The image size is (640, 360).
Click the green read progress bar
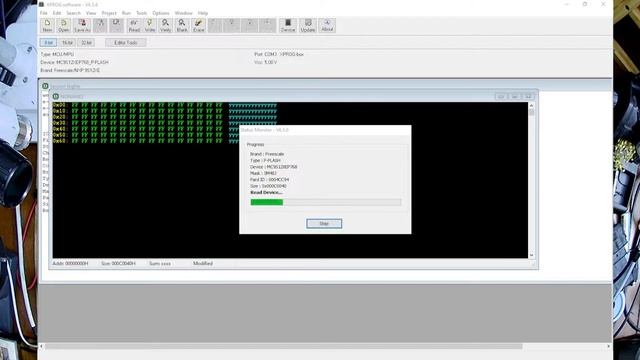pyautogui.click(x=267, y=202)
